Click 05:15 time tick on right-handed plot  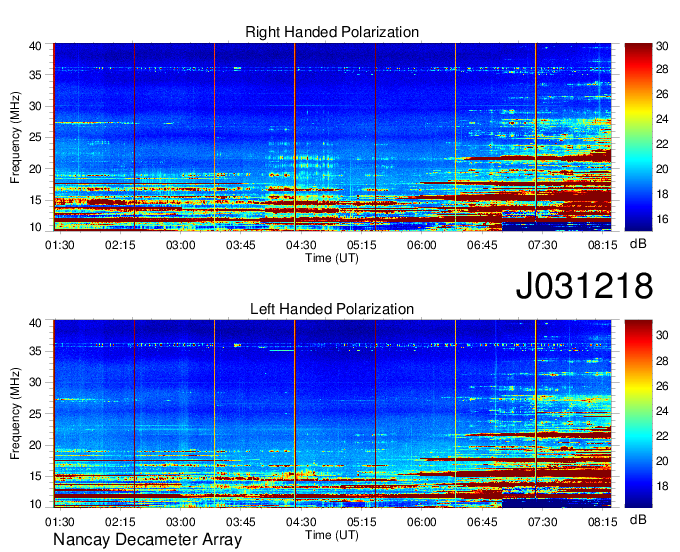pos(361,245)
